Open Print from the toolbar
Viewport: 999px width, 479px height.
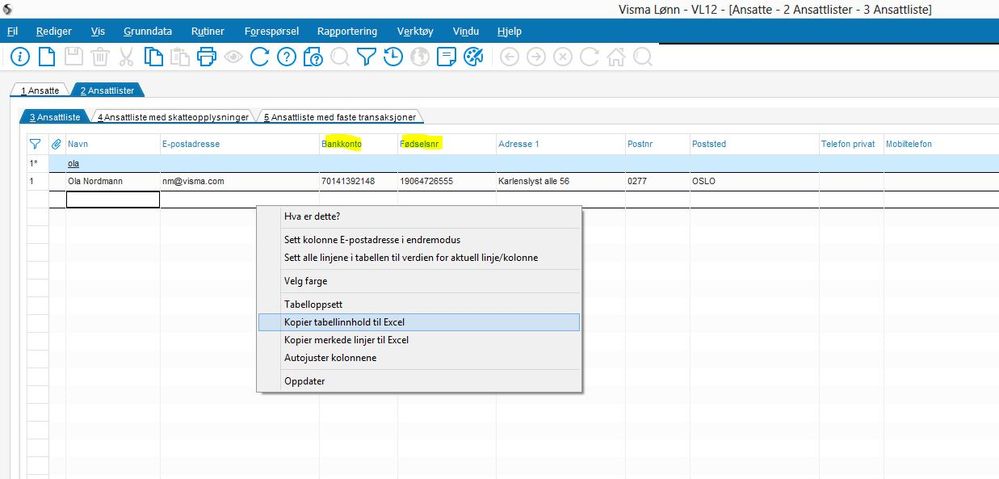tap(206, 57)
